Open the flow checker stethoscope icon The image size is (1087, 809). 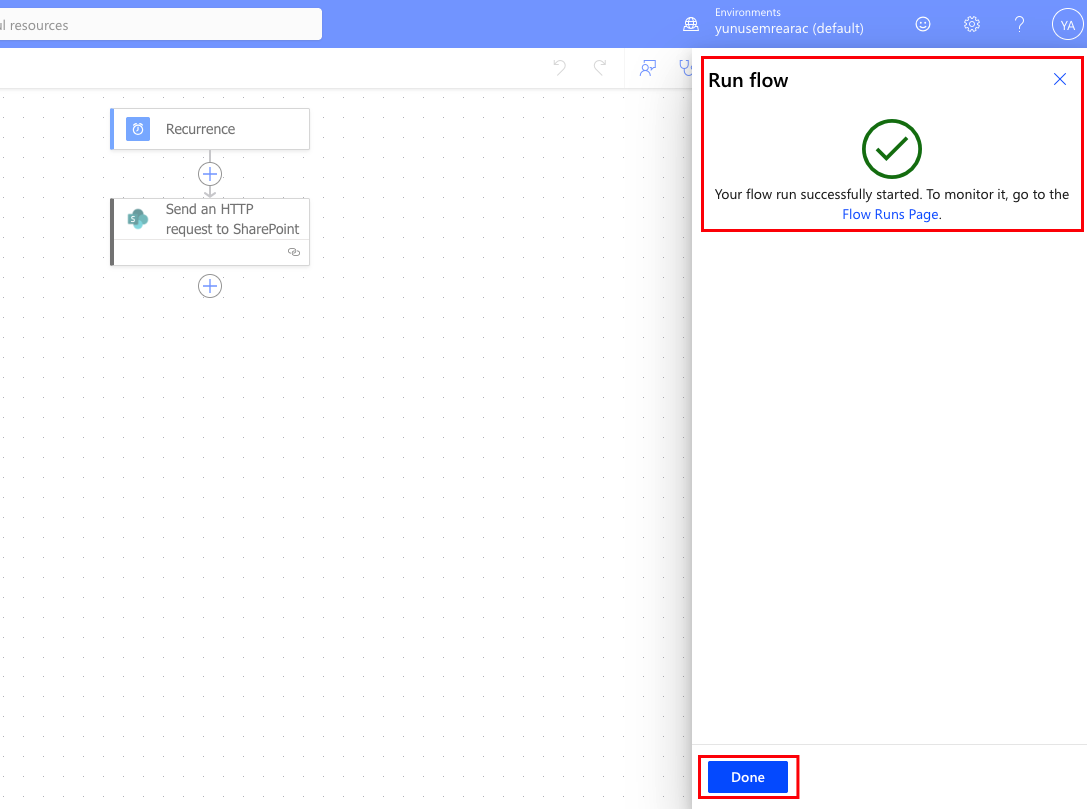point(685,68)
